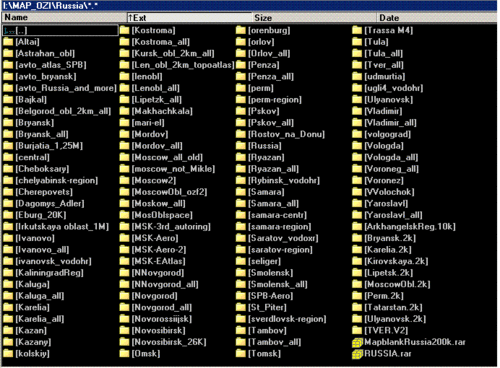Select the [Irkutskaya oblast_1M] folder
The image size is (500, 368).
[x=56, y=227]
